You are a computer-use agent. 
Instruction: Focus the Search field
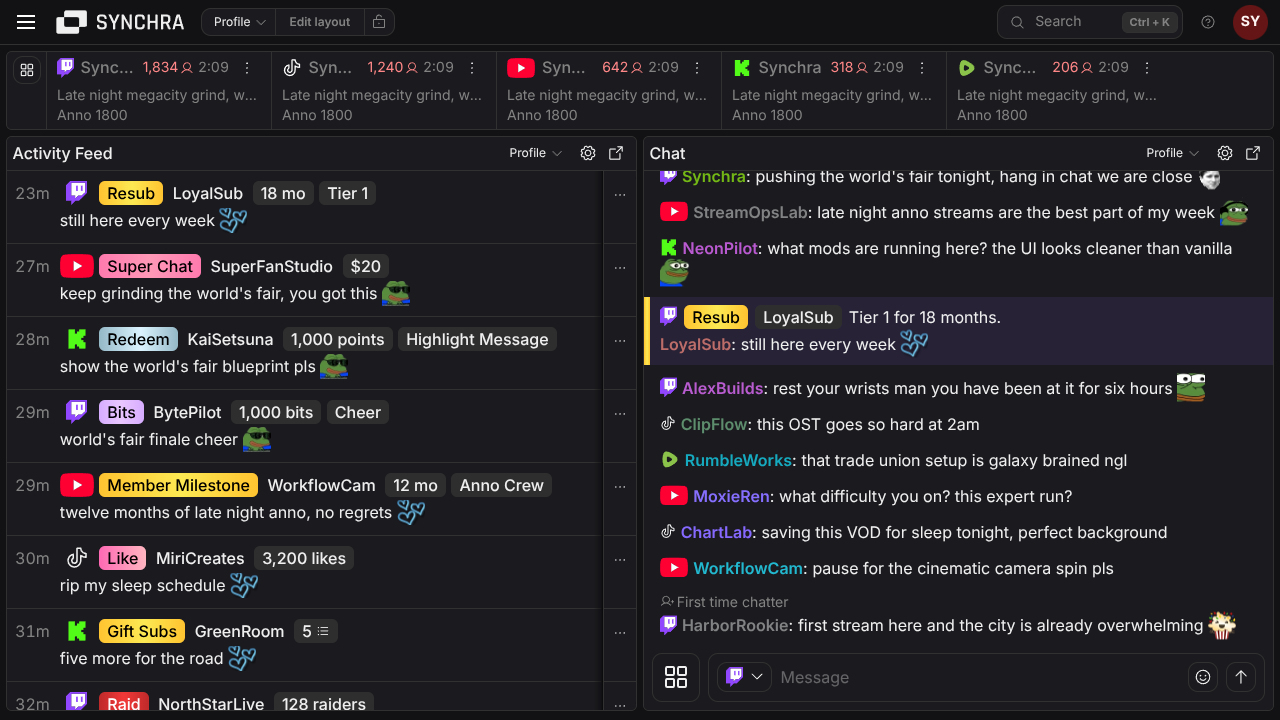point(1090,22)
